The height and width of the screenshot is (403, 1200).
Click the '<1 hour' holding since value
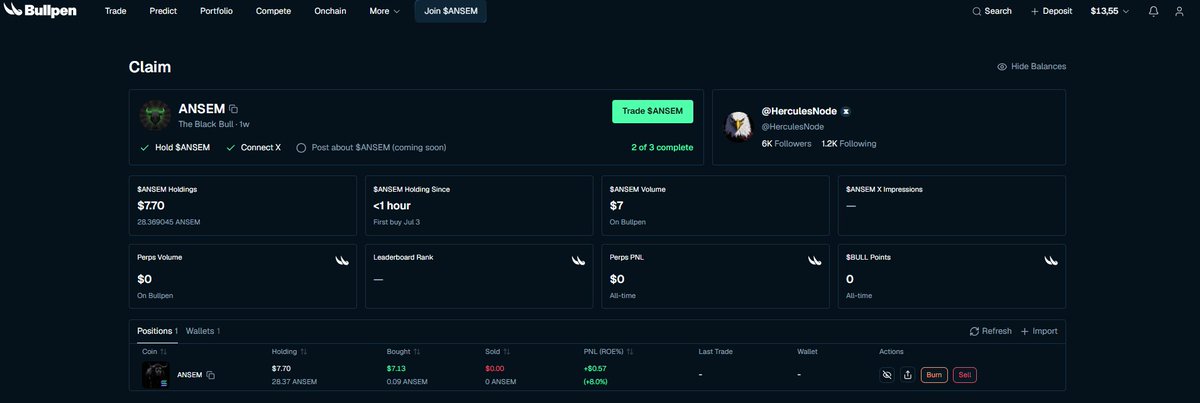tap(392, 205)
